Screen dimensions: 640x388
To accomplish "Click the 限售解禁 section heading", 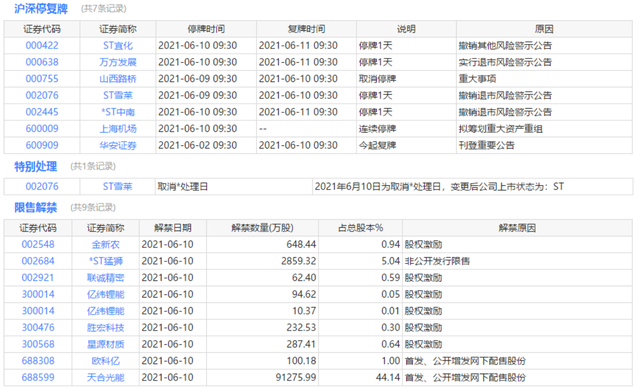I will coord(36,208).
